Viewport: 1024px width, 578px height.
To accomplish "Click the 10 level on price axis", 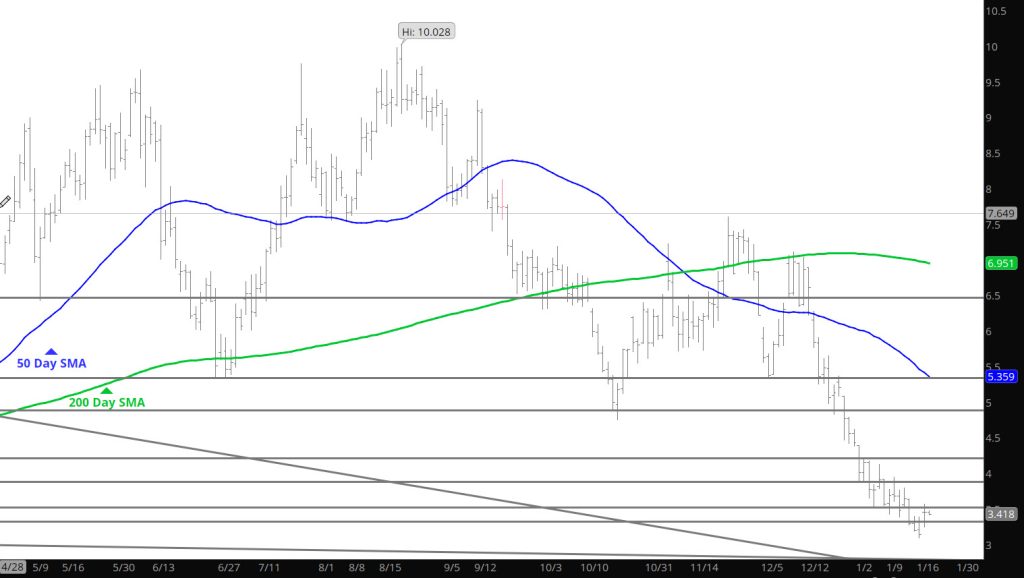I will pyautogui.click(x=994, y=47).
